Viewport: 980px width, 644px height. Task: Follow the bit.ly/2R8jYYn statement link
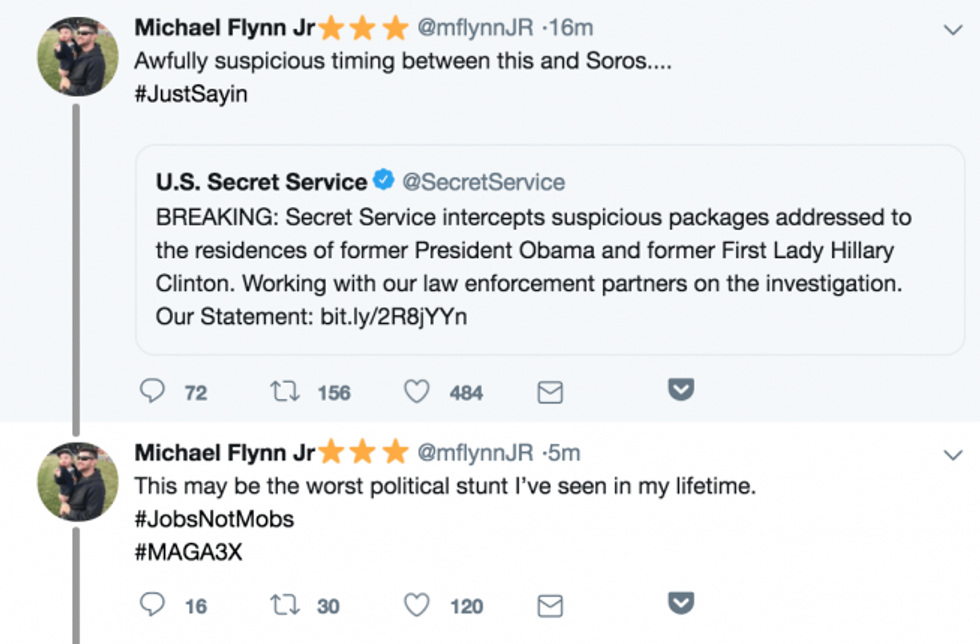pos(394,317)
